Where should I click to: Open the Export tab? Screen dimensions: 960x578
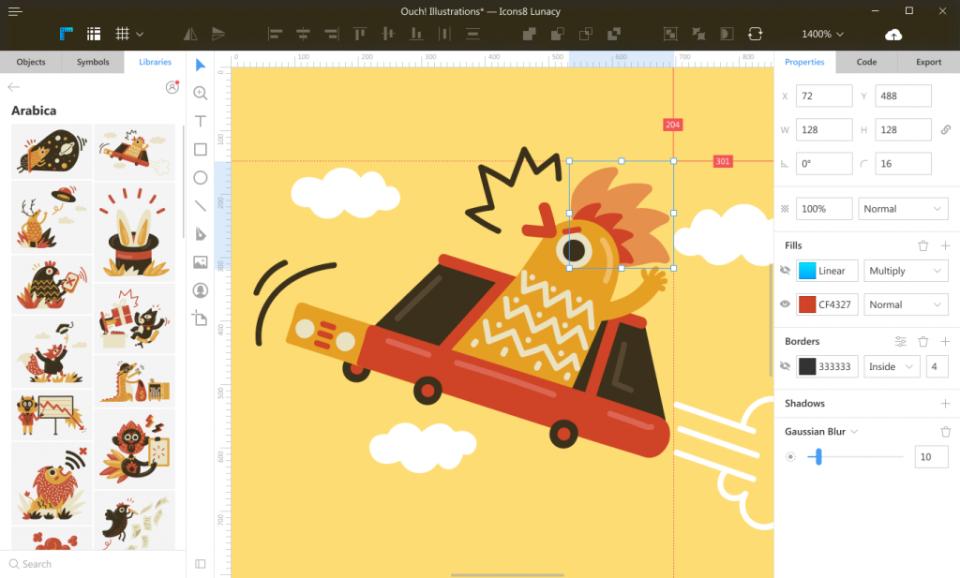(927, 61)
